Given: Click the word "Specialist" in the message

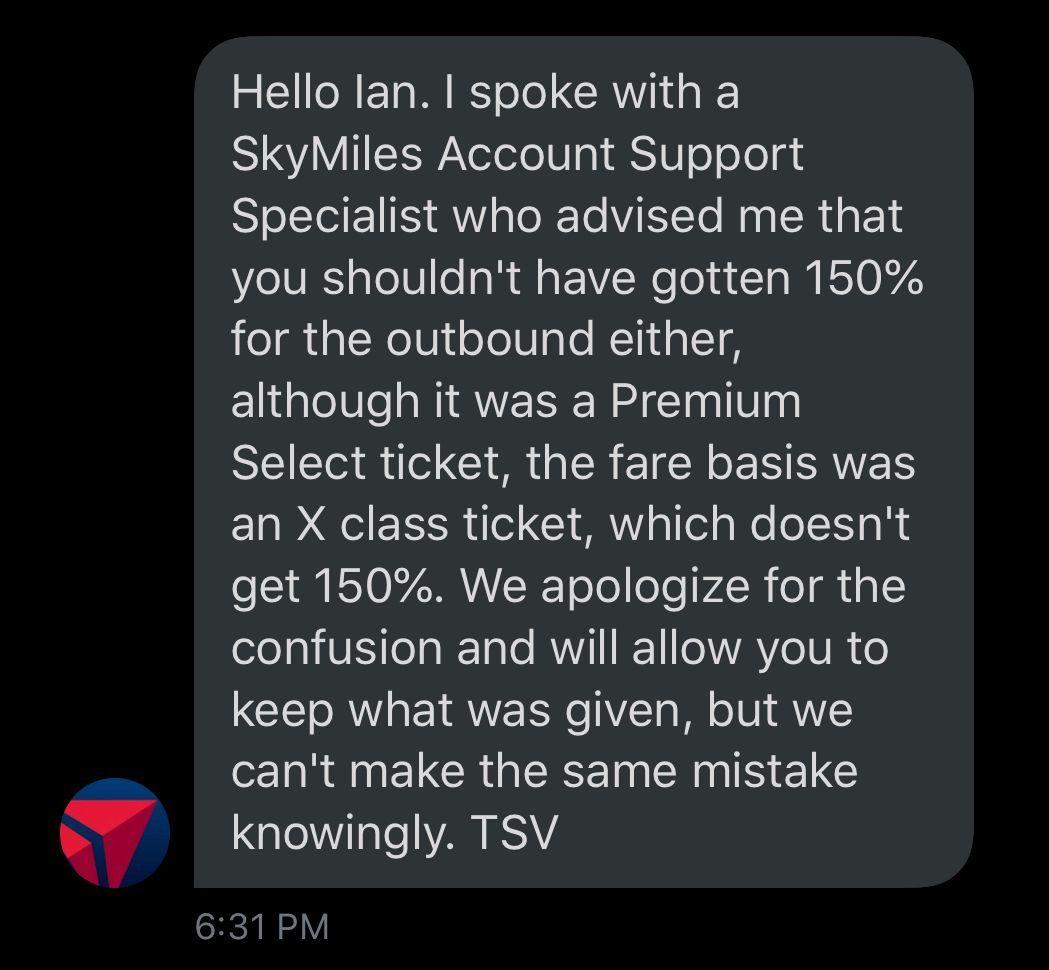Looking at the screenshot, I should tap(335, 217).
